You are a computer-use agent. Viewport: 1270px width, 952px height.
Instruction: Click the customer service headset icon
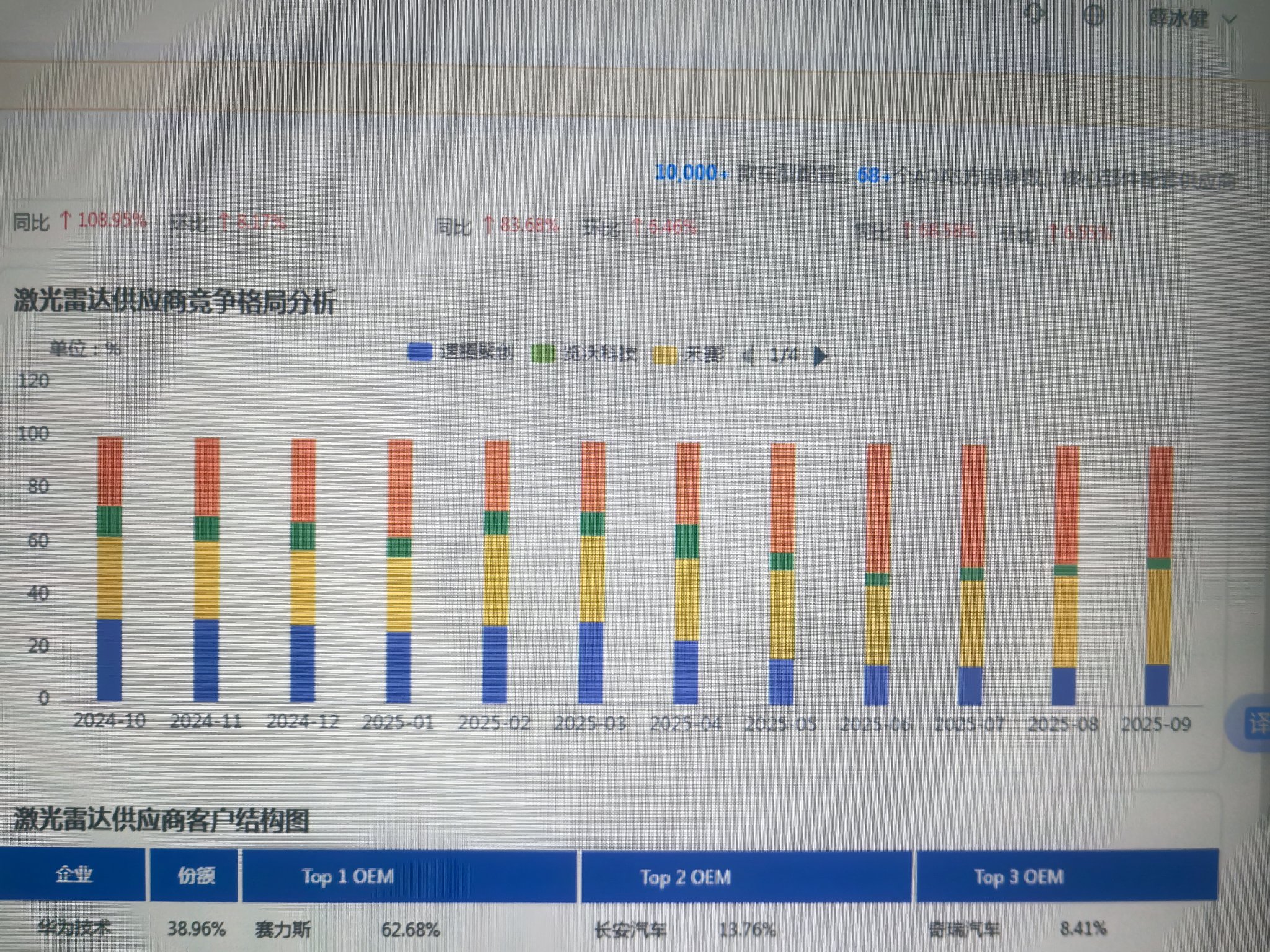(x=1034, y=14)
